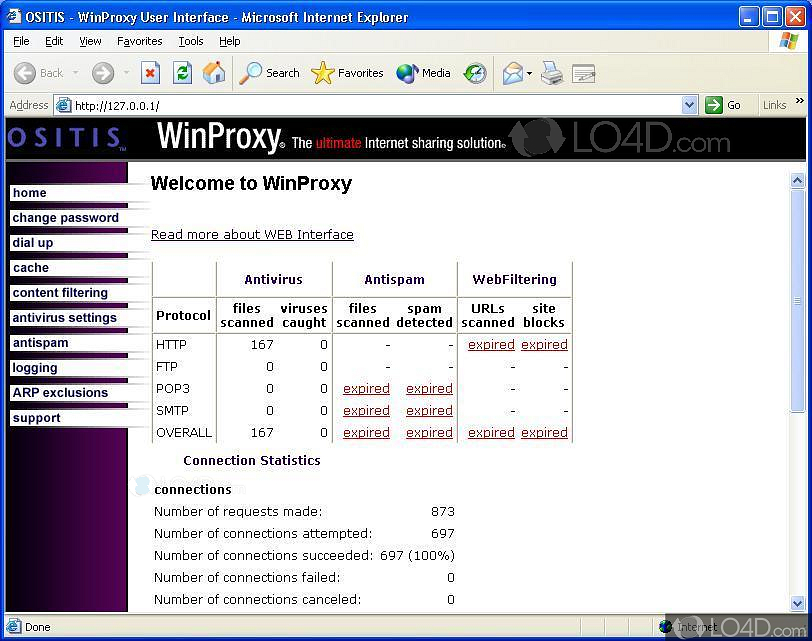This screenshot has width=812, height=641.
Task: Click the Done status bar text
Action: 37,627
